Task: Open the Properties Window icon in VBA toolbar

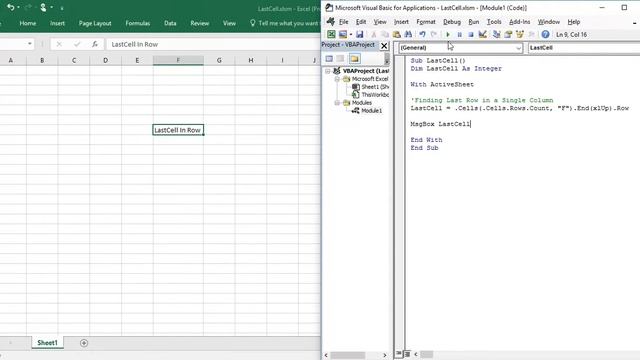Action: point(508,35)
